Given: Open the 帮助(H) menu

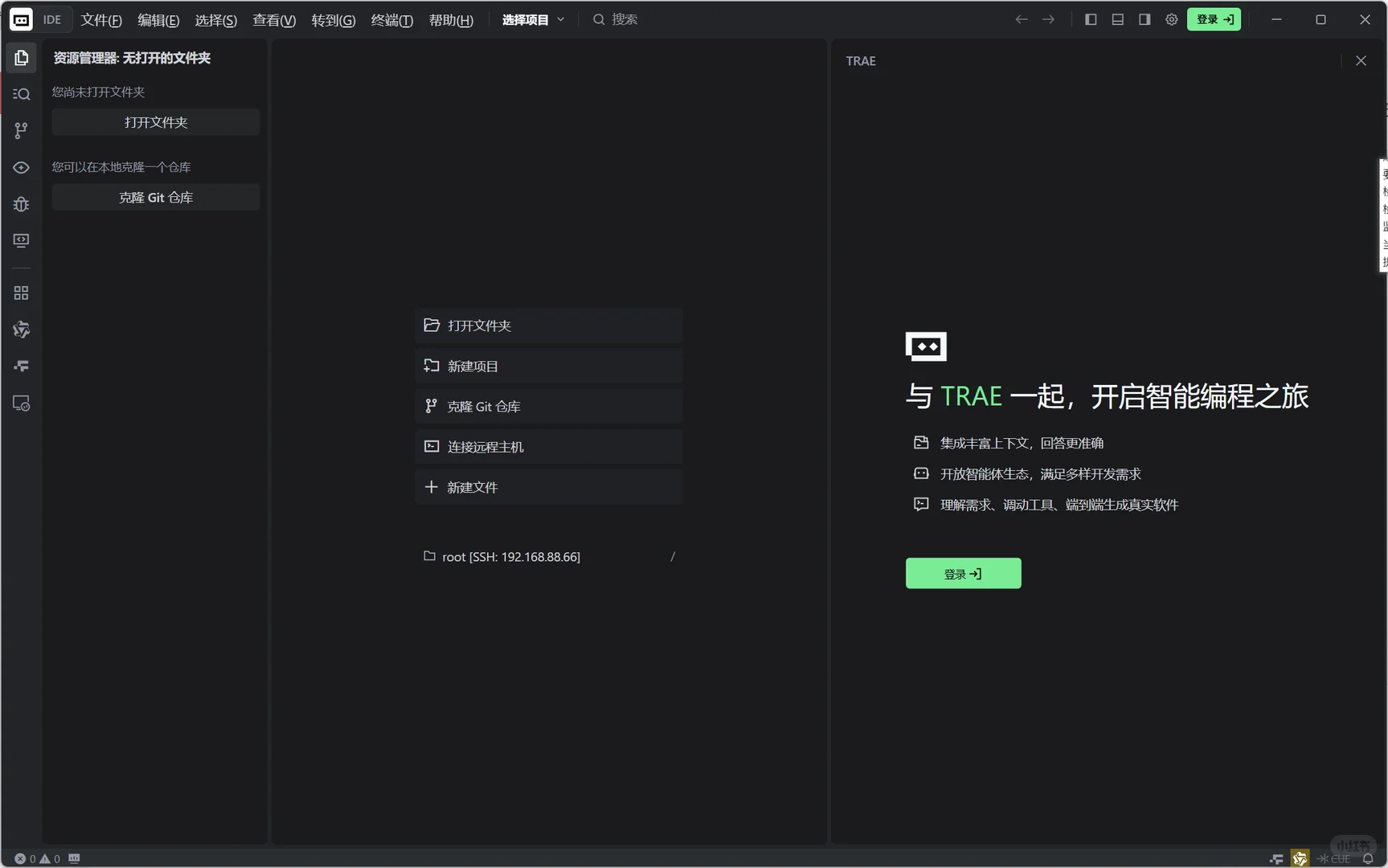Looking at the screenshot, I should click(x=451, y=20).
